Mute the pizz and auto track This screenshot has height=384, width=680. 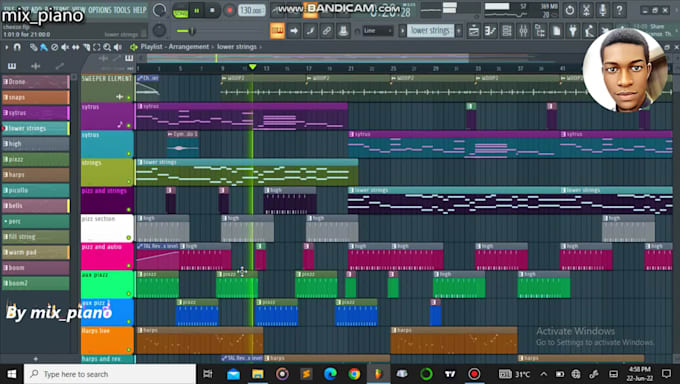point(129,266)
